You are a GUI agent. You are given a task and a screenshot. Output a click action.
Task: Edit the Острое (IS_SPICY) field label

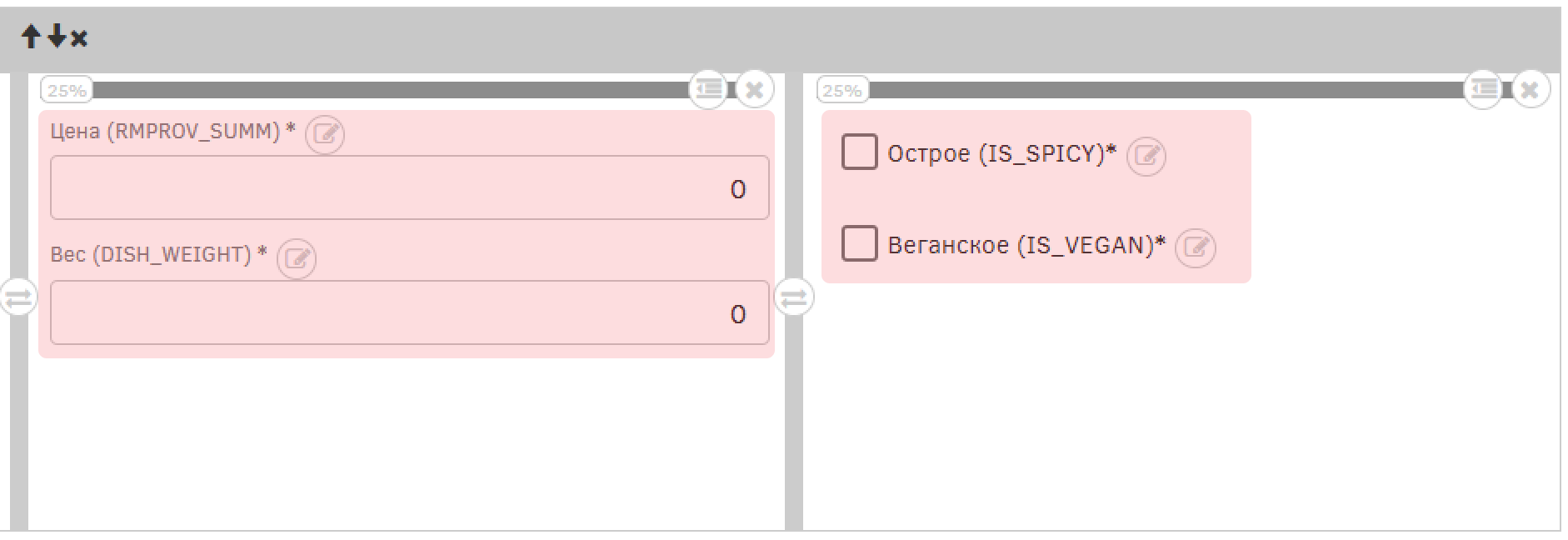(1146, 156)
